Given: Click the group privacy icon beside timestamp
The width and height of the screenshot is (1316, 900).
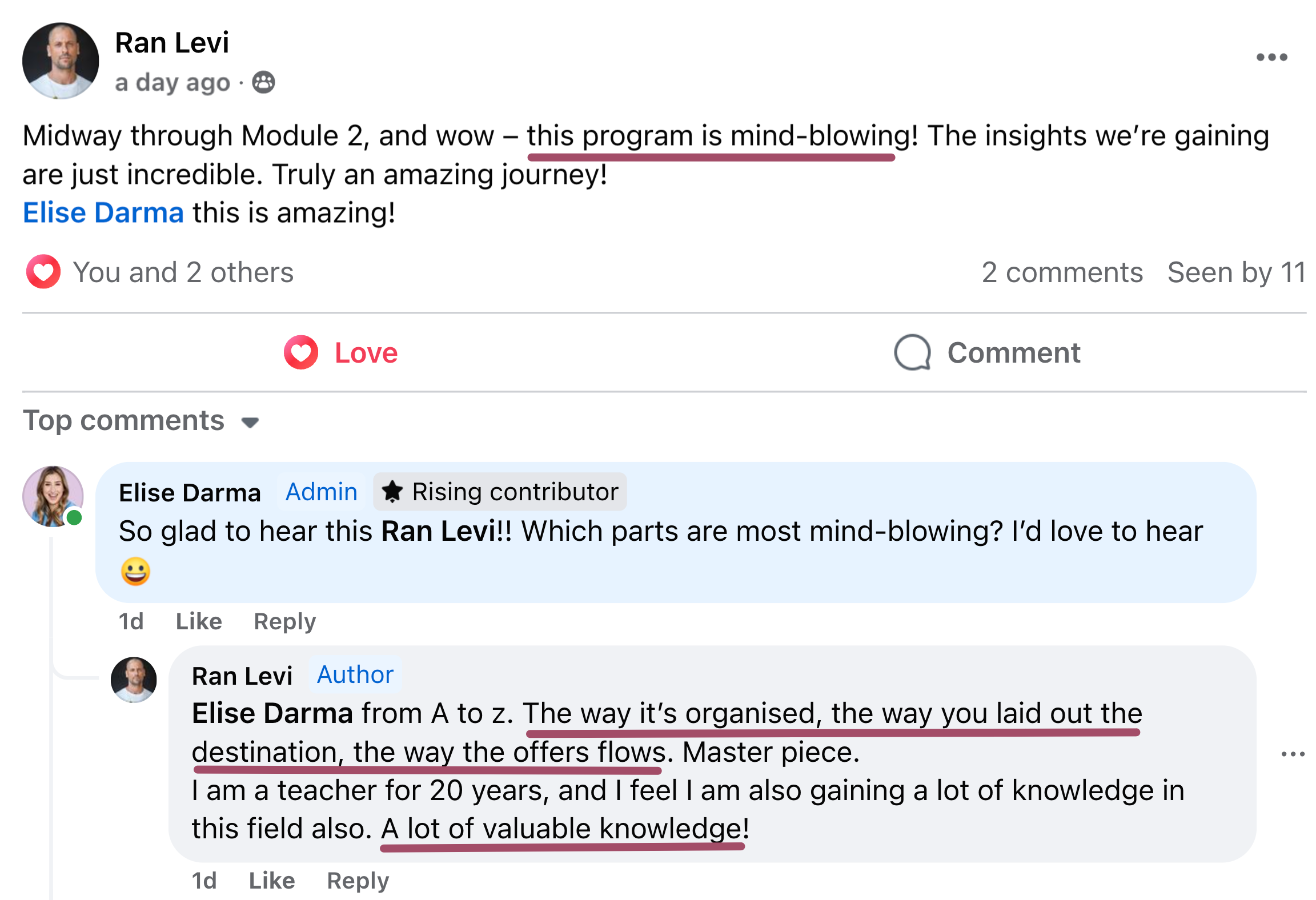Looking at the screenshot, I should 263,83.
